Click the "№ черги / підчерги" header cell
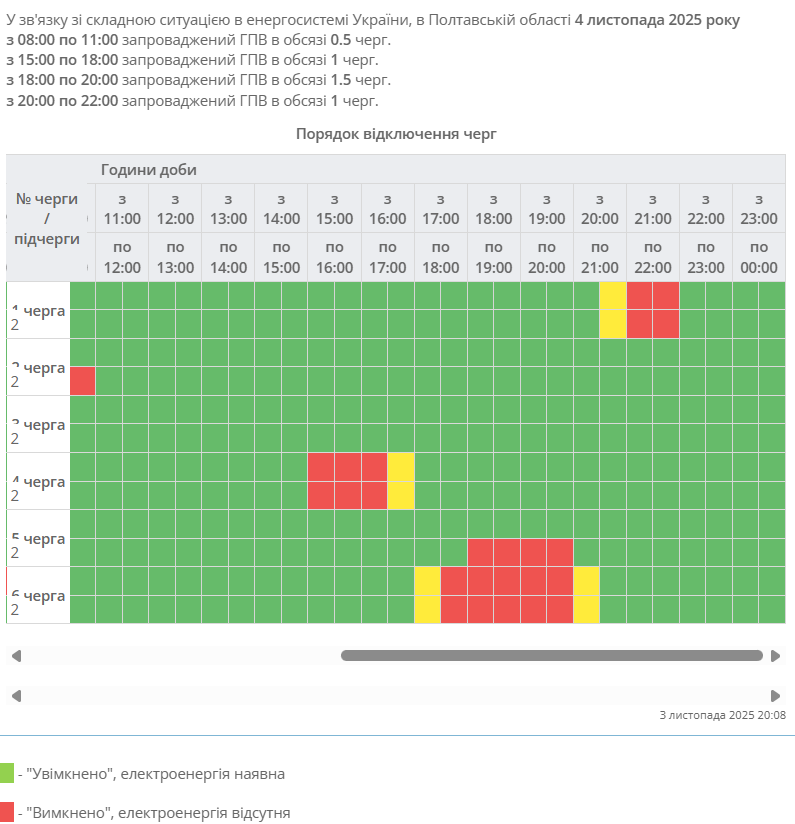The width and height of the screenshot is (795, 824). (x=47, y=219)
